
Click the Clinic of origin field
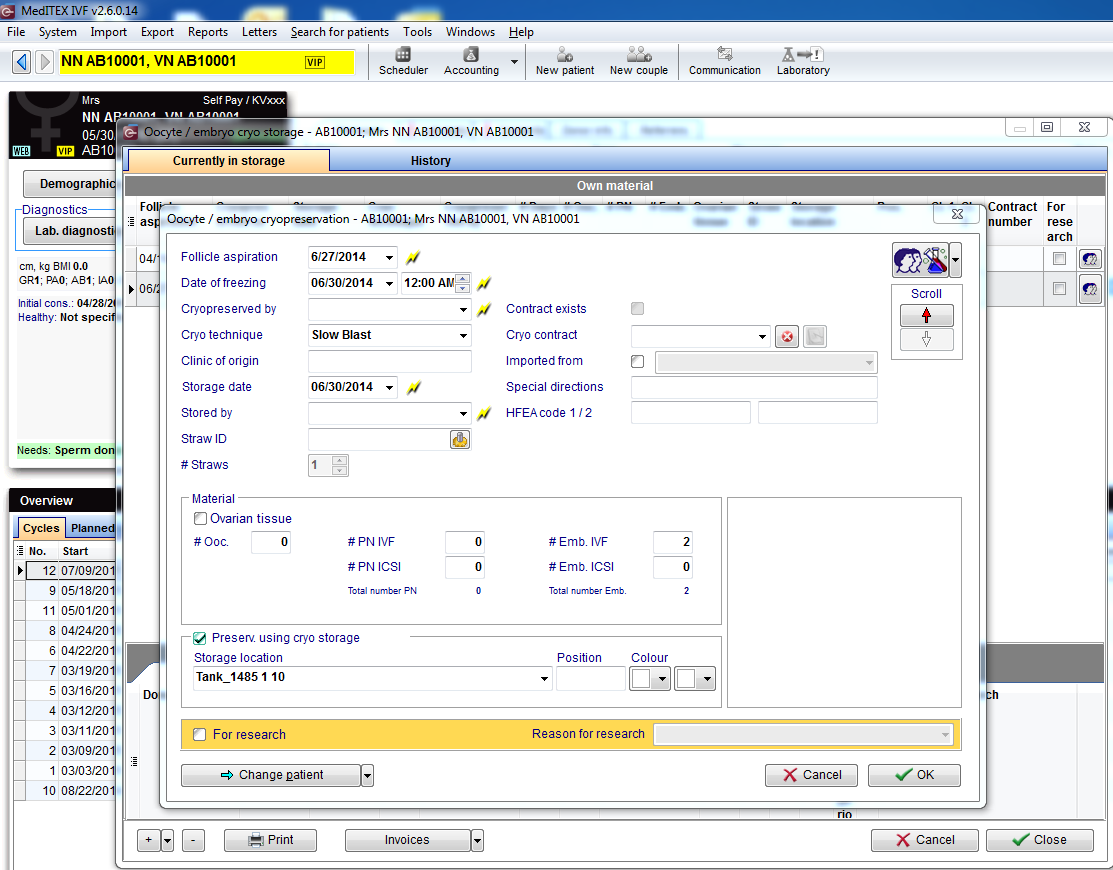pyautogui.click(x=390, y=361)
